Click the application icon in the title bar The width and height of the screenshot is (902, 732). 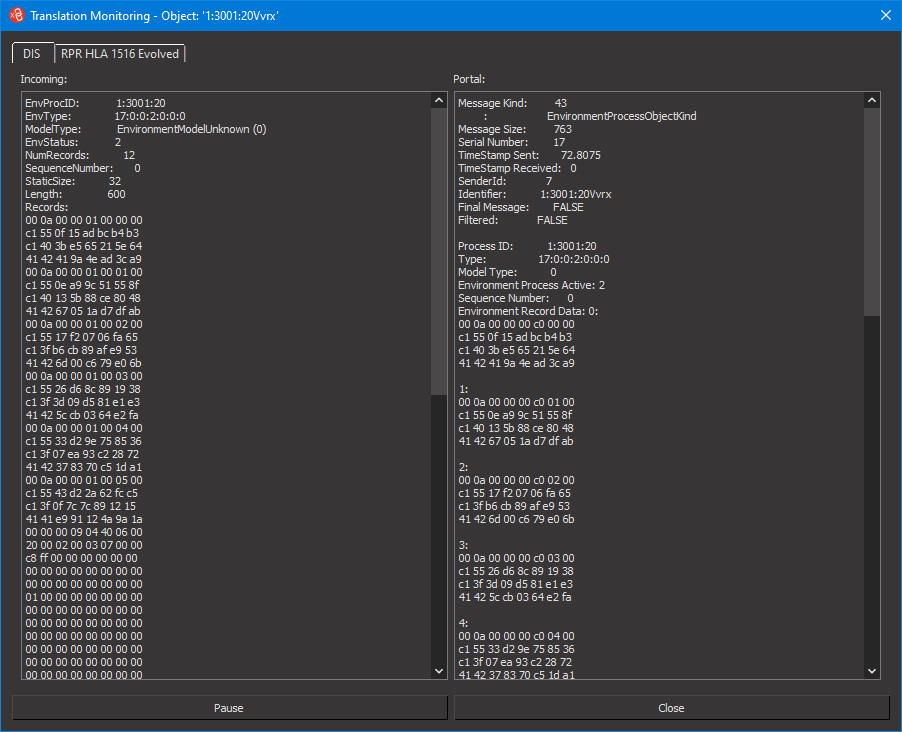click(x=14, y=15)
